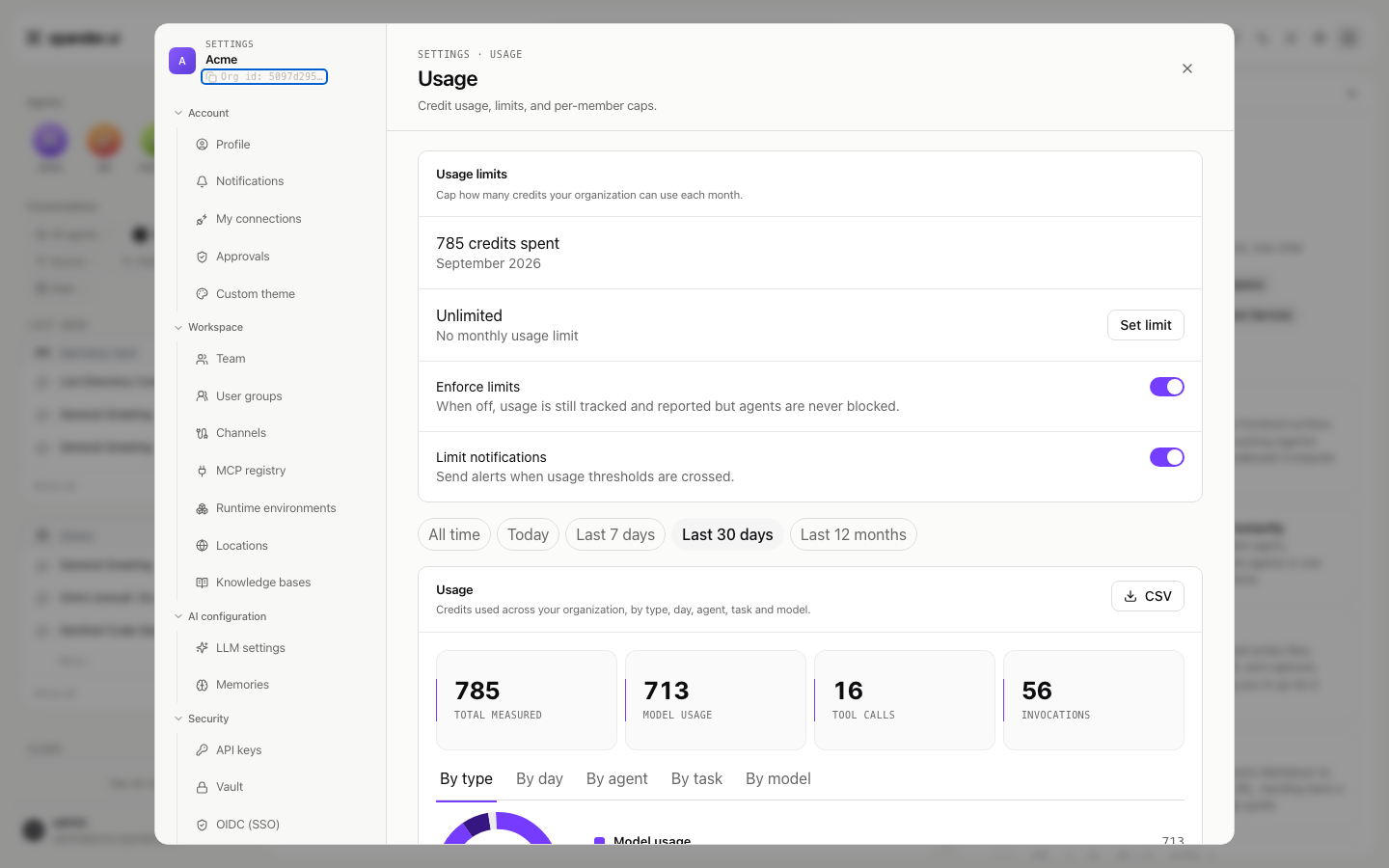Click the 'Usage limits' heading
Image resolution: width=1389 pixels, height=868 pixels.
(x=472, y=174)
